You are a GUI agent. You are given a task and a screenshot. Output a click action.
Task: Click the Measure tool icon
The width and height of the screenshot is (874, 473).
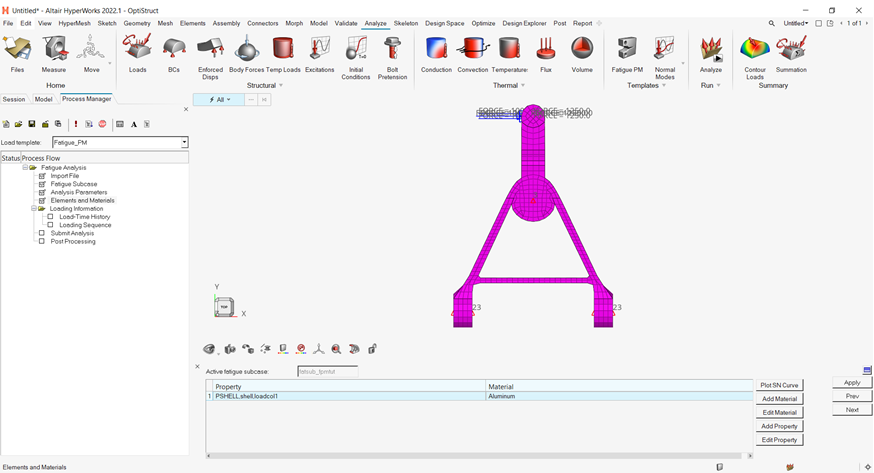tap(54, 50)
